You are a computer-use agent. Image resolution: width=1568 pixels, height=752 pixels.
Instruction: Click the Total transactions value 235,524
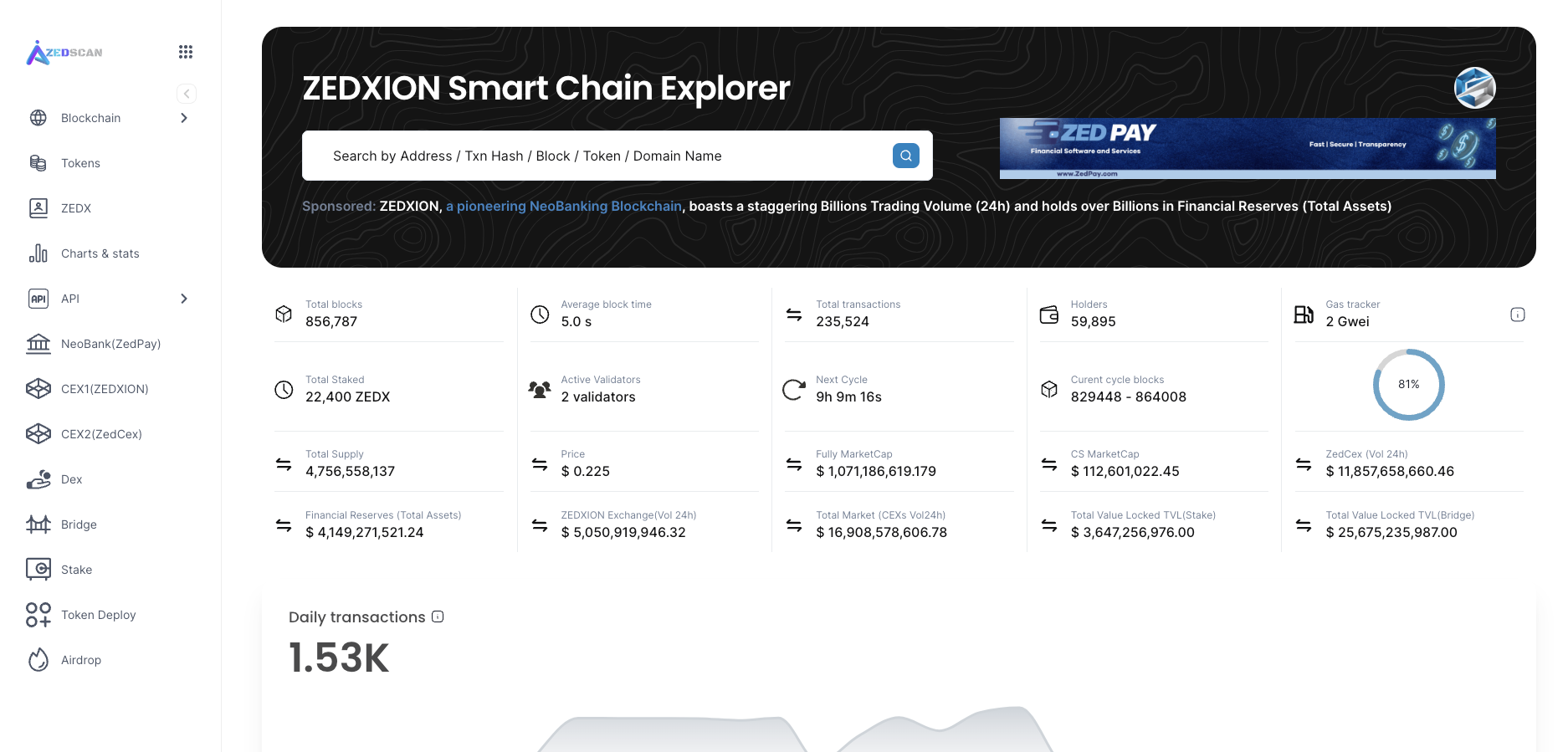[843, 322]
